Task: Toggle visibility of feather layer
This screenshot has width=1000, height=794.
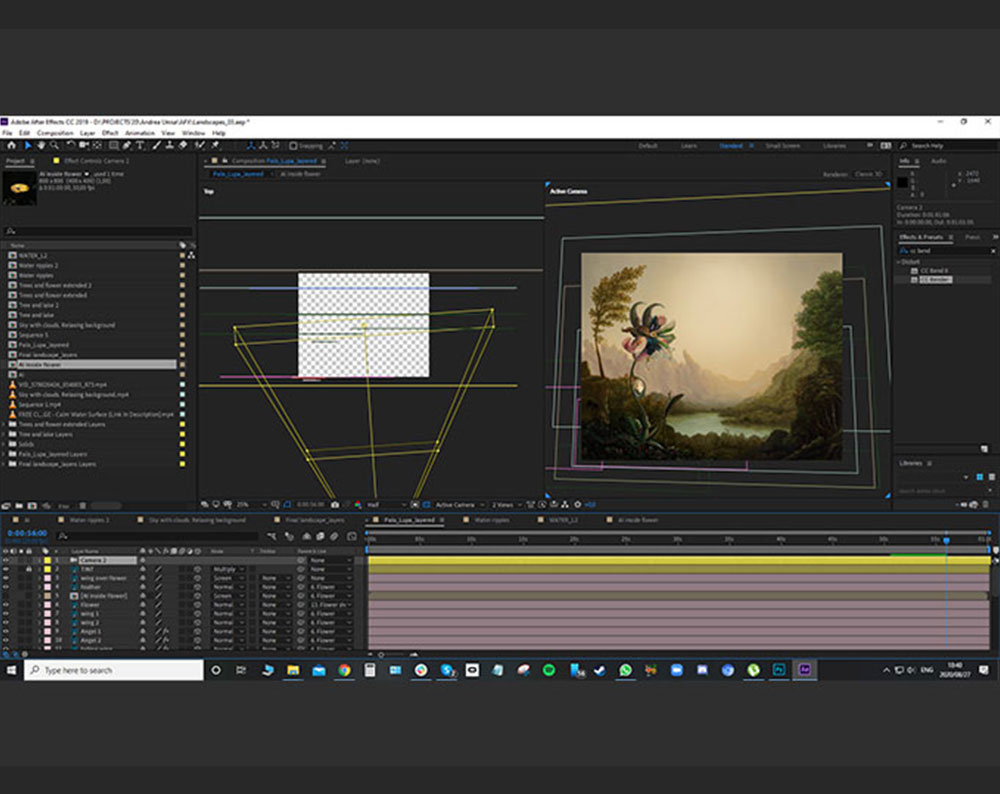Action: (6, 587)
